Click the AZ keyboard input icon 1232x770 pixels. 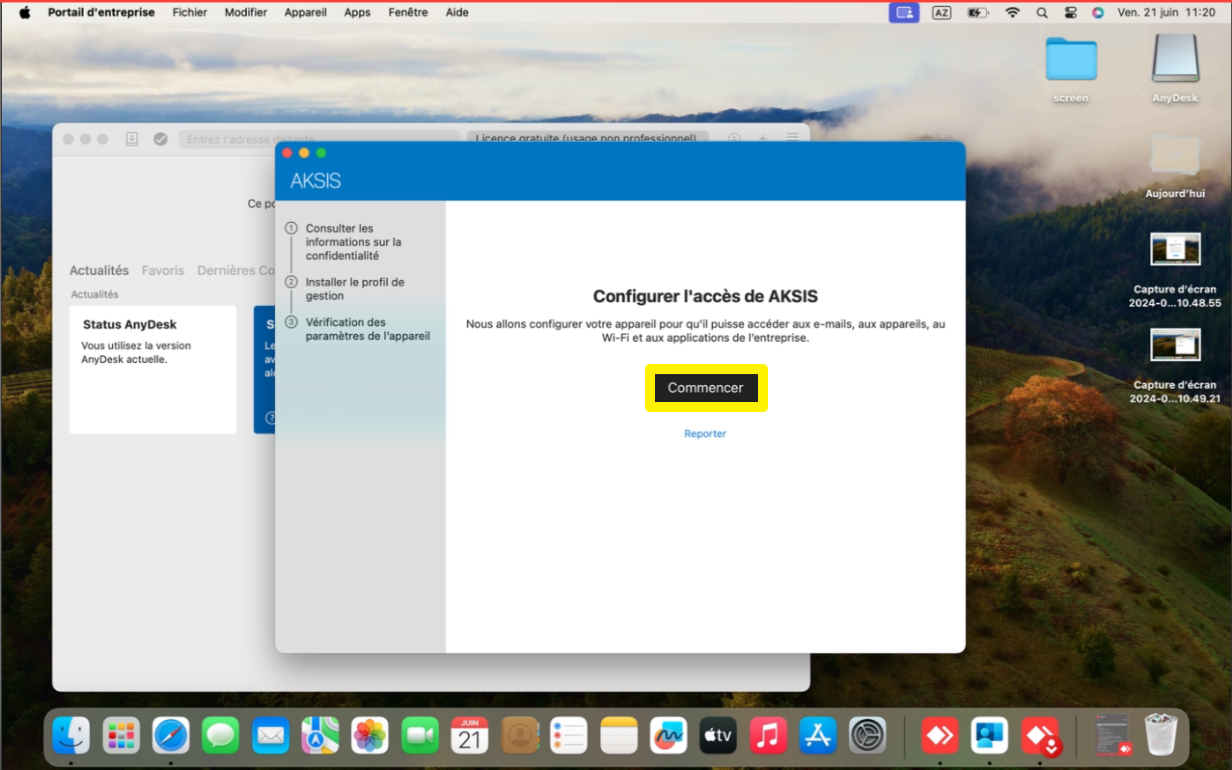pos(941,12)
